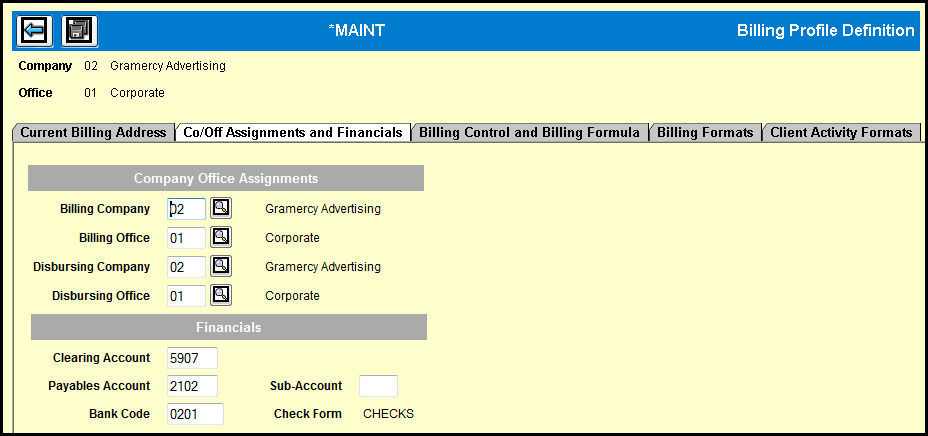This screenshot has height=436, width=928.
Task: Open lookup for Billing Company
Action: 221,208
